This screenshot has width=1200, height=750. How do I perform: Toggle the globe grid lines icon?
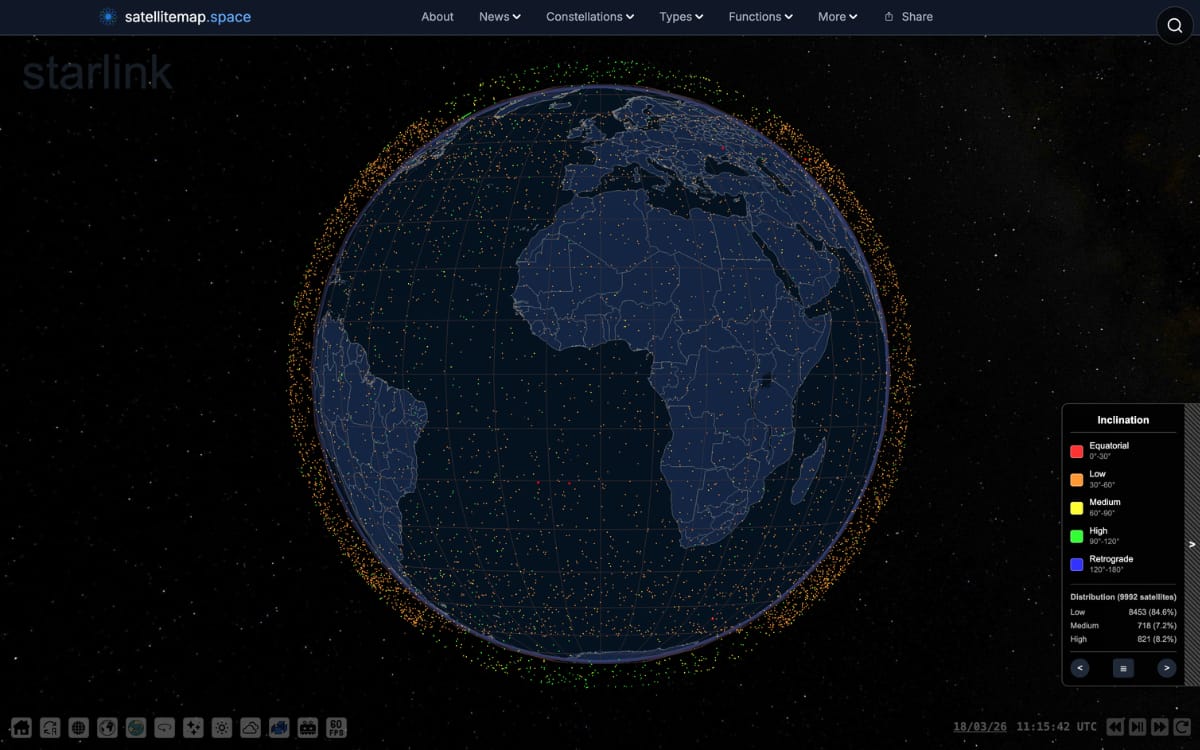click(79, 727)
